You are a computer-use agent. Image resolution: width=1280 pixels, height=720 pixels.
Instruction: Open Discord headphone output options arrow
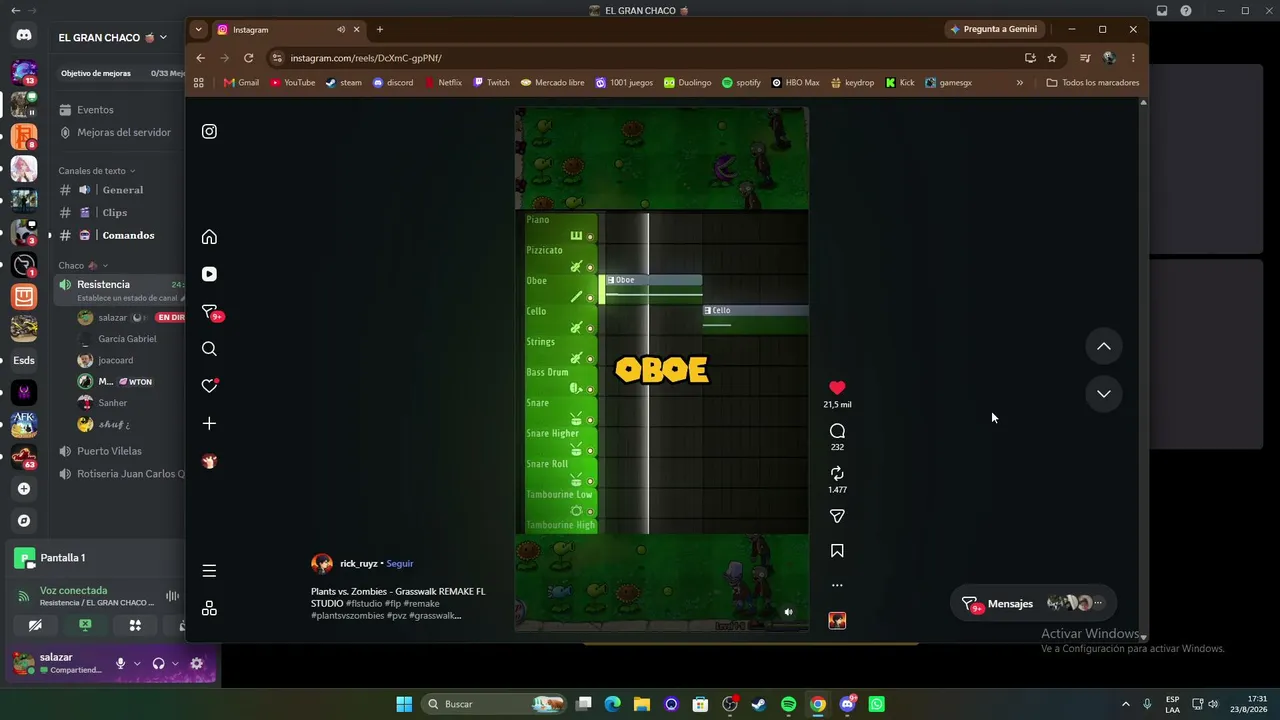pos(175,663)
